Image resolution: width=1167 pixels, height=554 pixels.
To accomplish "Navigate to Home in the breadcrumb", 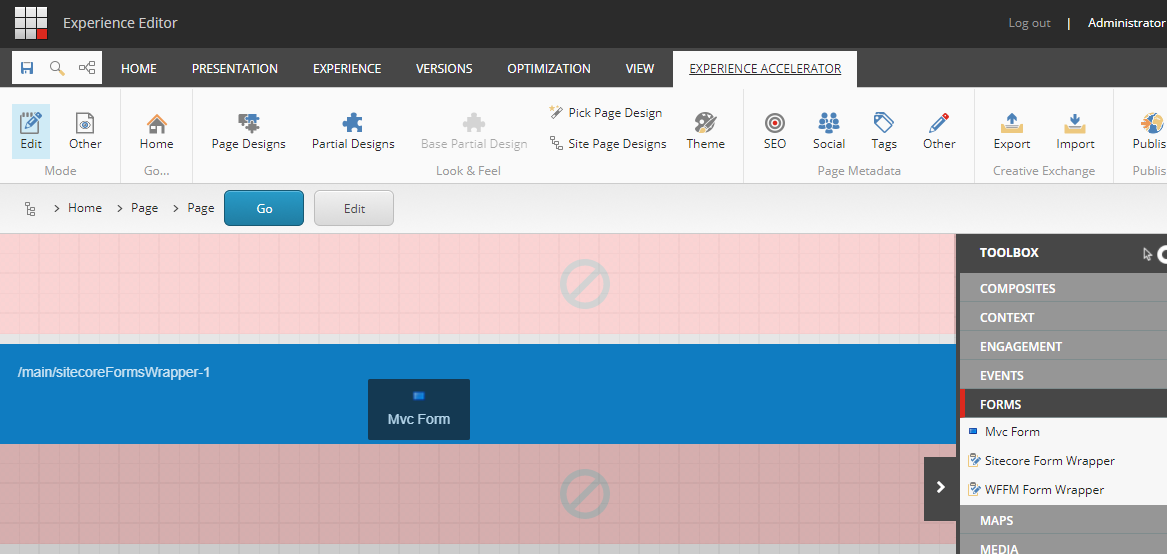I will (x=85, y=208).
